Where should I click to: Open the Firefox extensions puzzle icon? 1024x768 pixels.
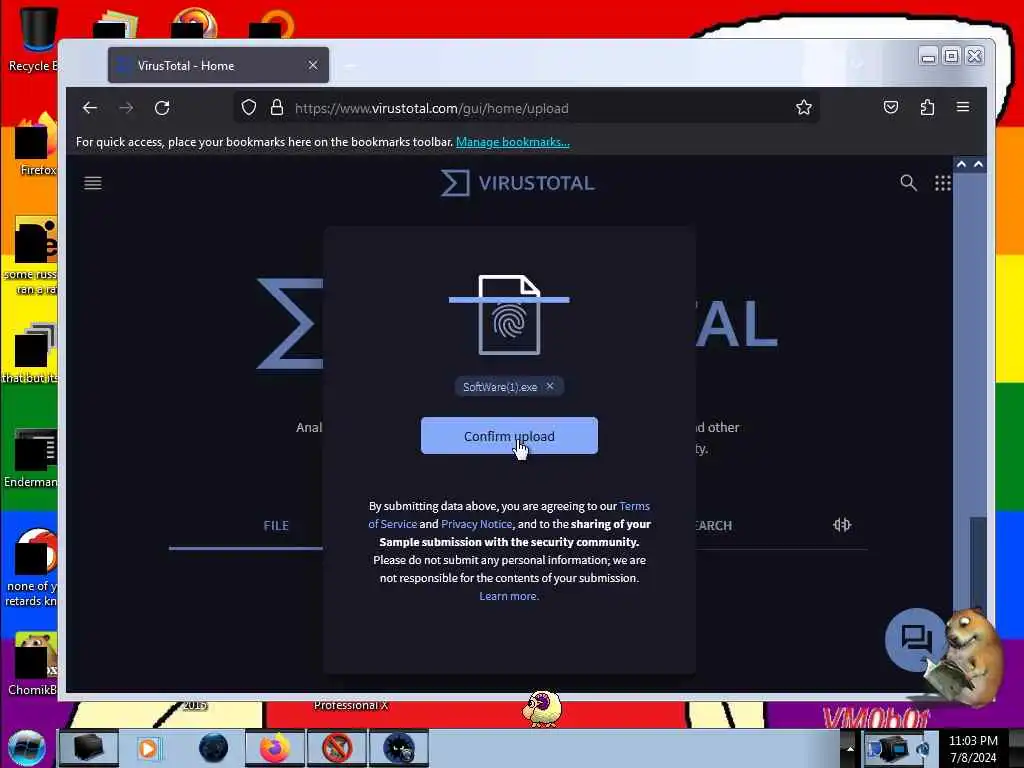927,107
